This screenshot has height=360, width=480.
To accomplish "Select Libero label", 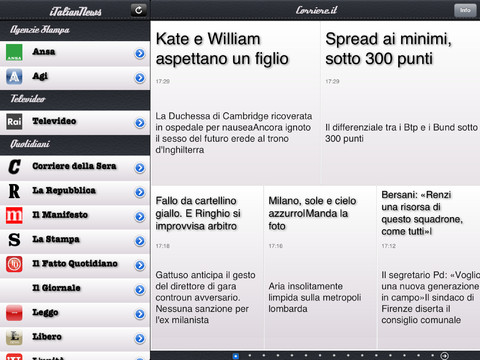I will 47,337.
